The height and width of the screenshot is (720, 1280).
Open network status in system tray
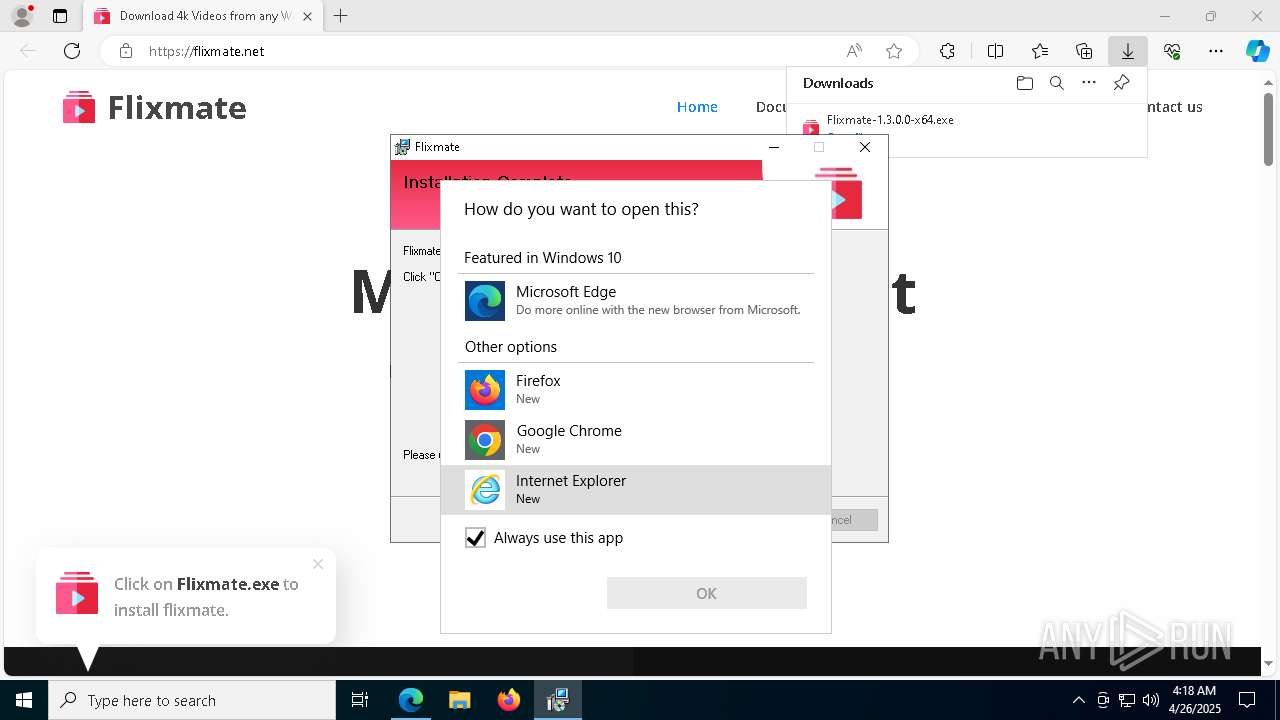[x=1127, y=700]
